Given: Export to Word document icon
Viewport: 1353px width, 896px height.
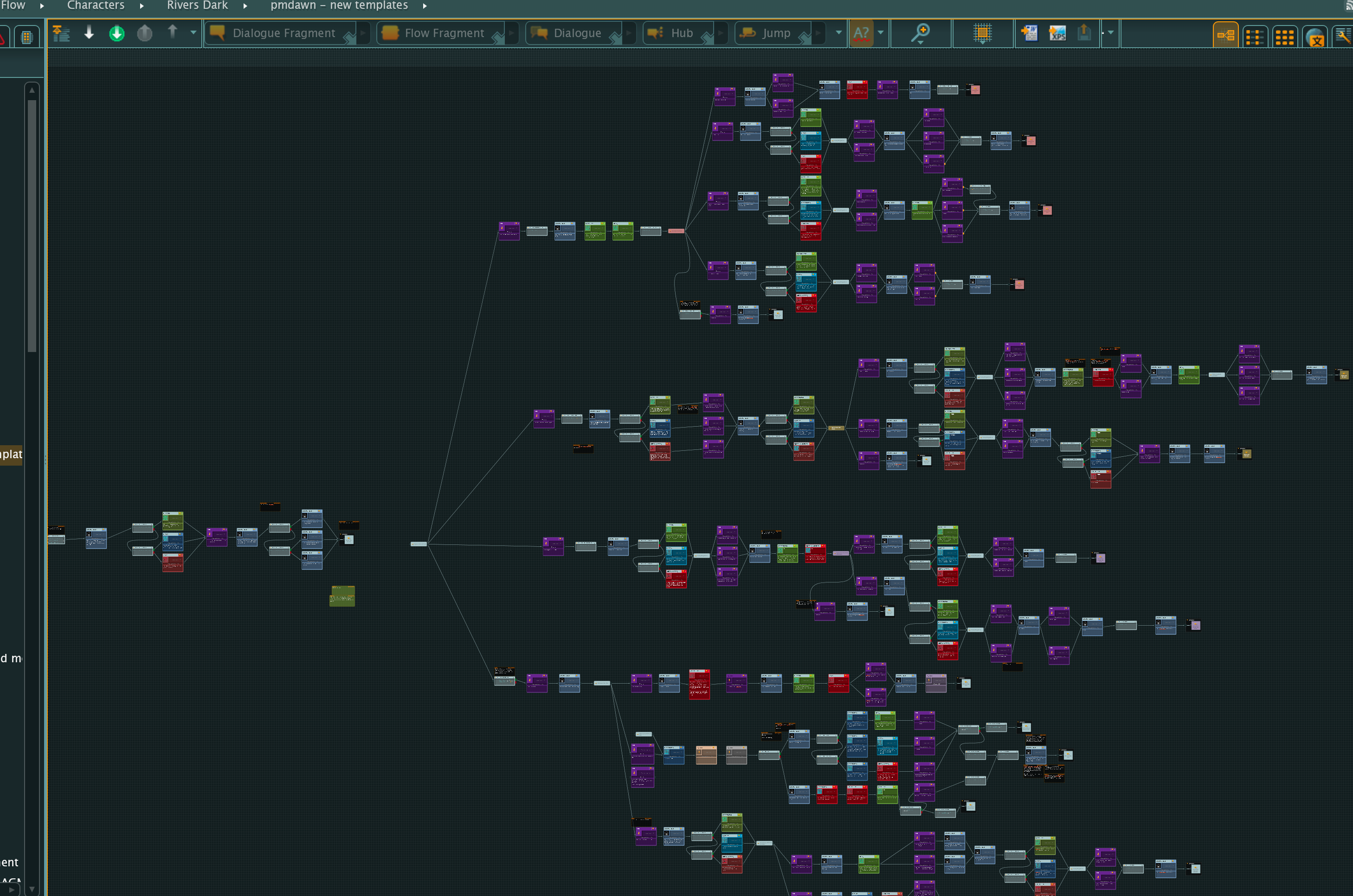Looking at the screenshot, I should [x=1030, y=33].
